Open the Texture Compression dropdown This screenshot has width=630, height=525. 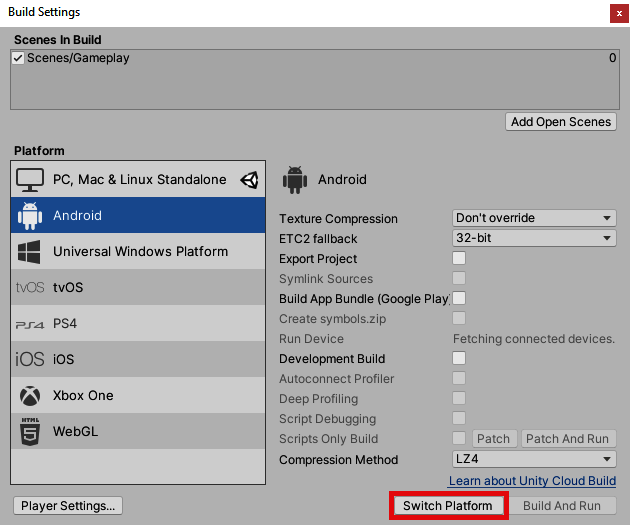pyautogui.click(x=534, y=218)
